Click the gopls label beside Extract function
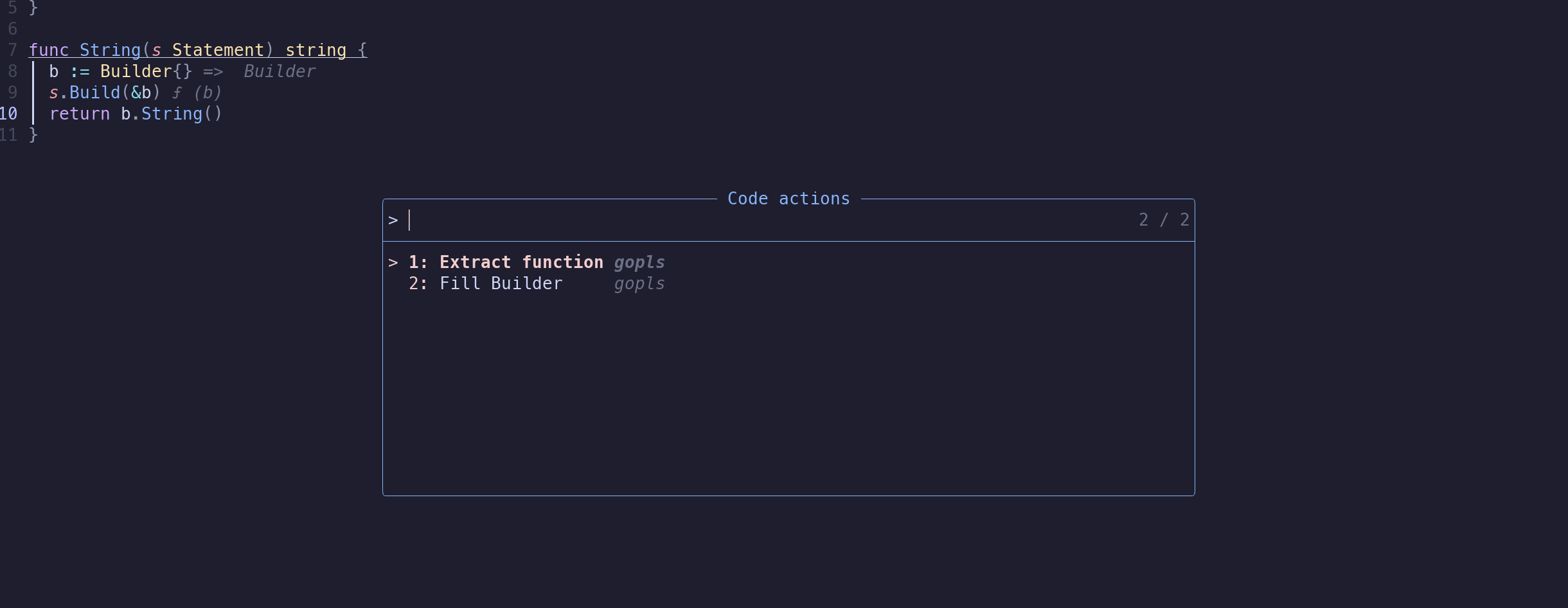1568x608 pixels. point(638,262)
